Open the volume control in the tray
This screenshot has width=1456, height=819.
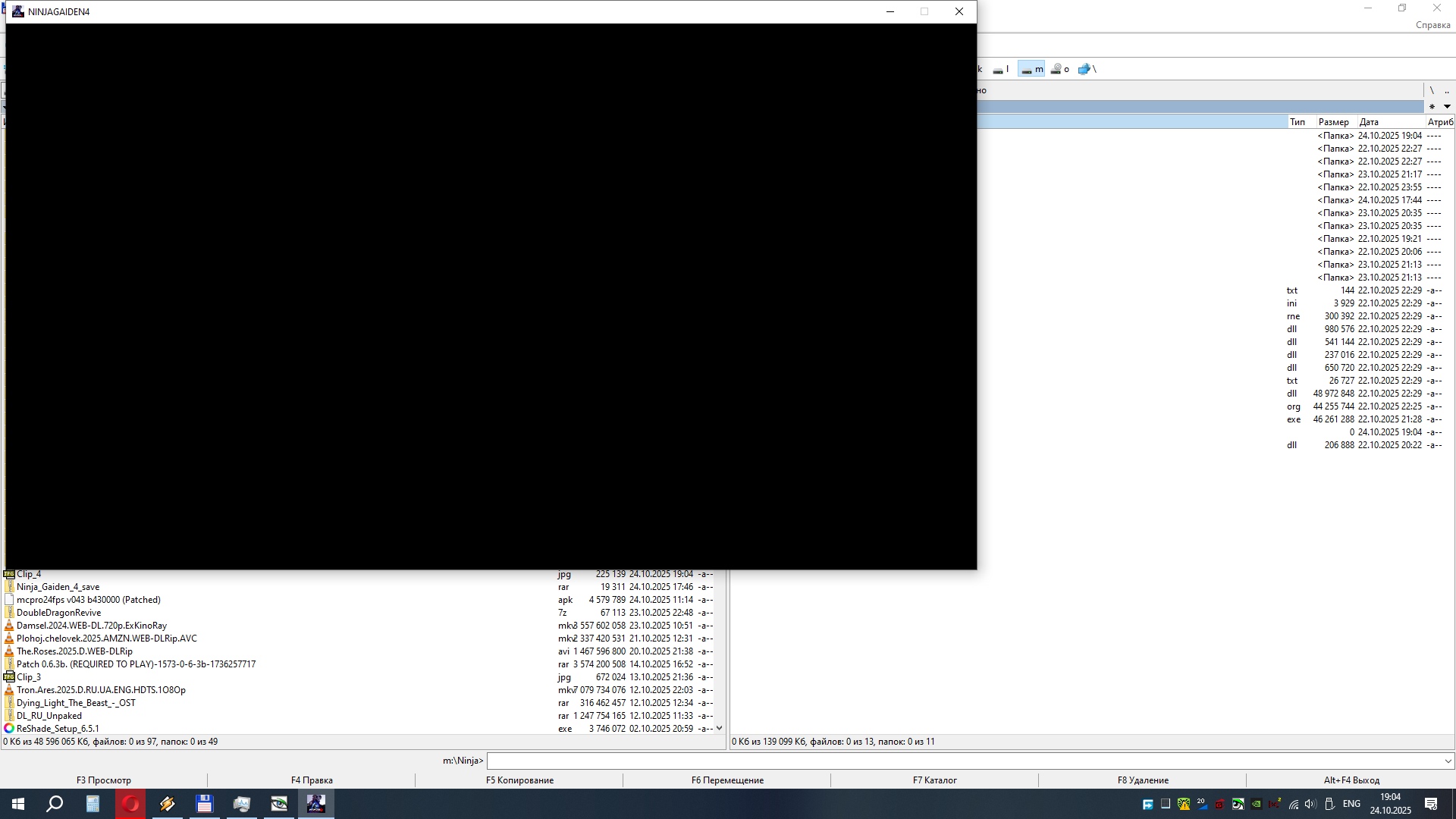(x=1310, y=804)
